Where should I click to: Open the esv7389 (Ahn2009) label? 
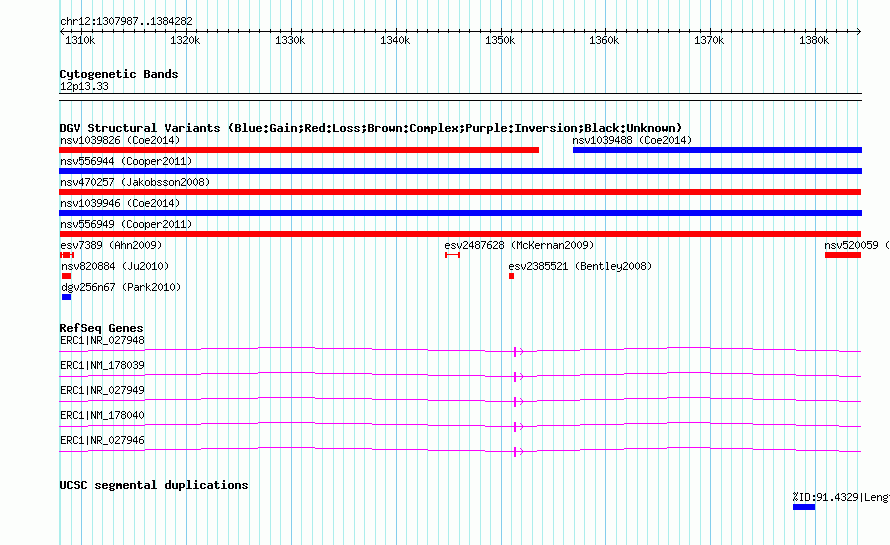[111, 245]
